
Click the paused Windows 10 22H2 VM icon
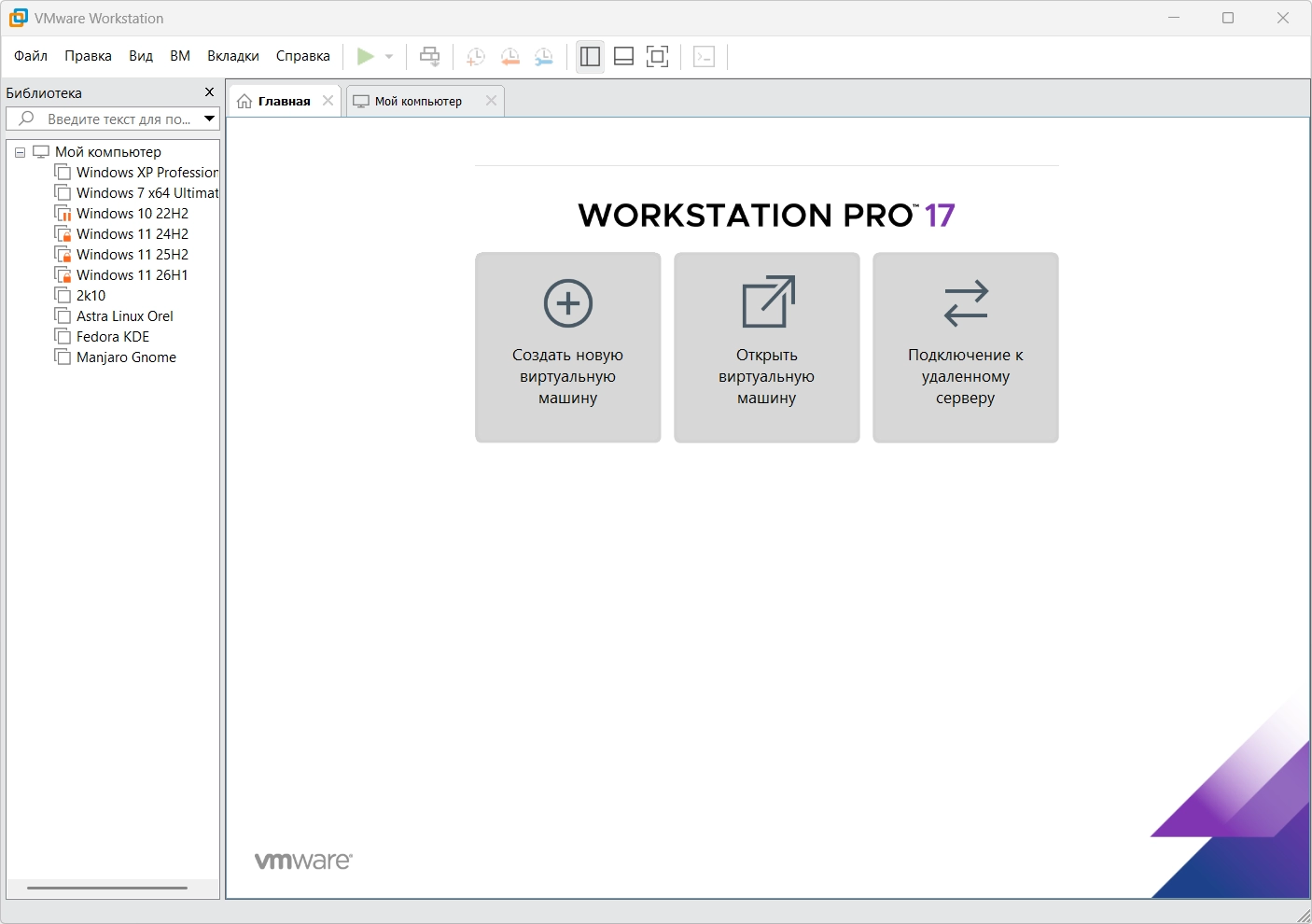click(63, 214)
